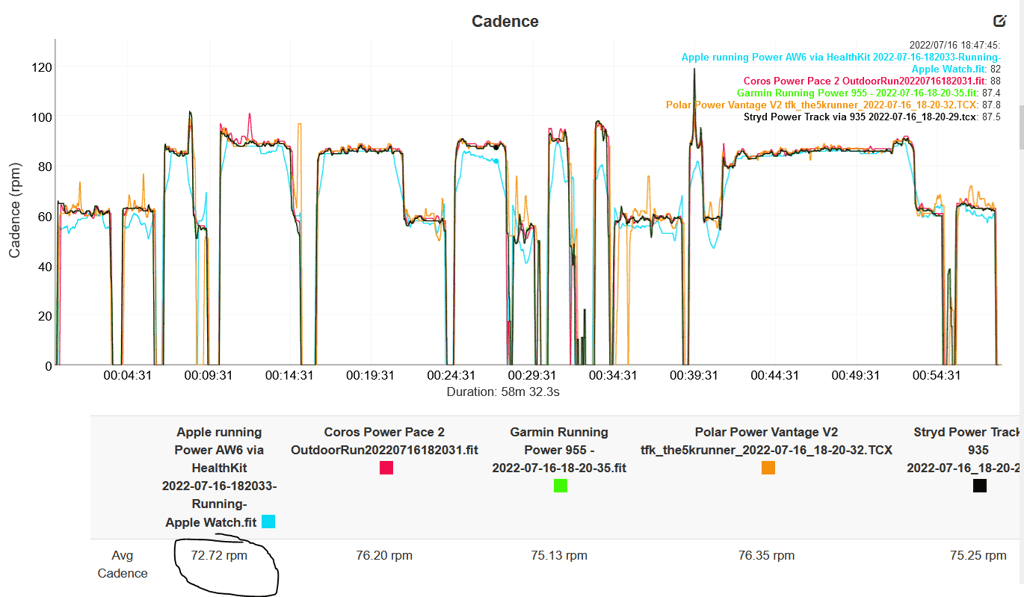
Task: Click the 120 y-axis tick label
Action: tap(42, 67)
